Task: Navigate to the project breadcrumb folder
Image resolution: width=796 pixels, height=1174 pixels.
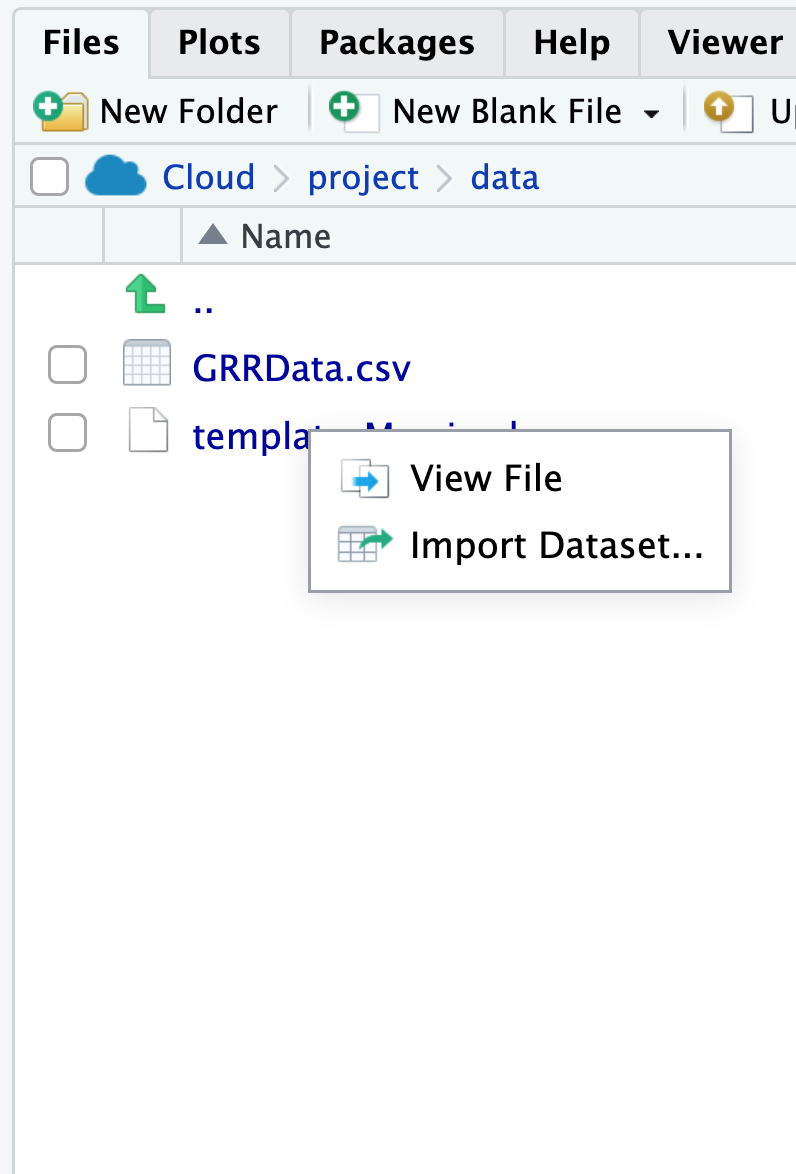Action: click(x=363, y=178)
